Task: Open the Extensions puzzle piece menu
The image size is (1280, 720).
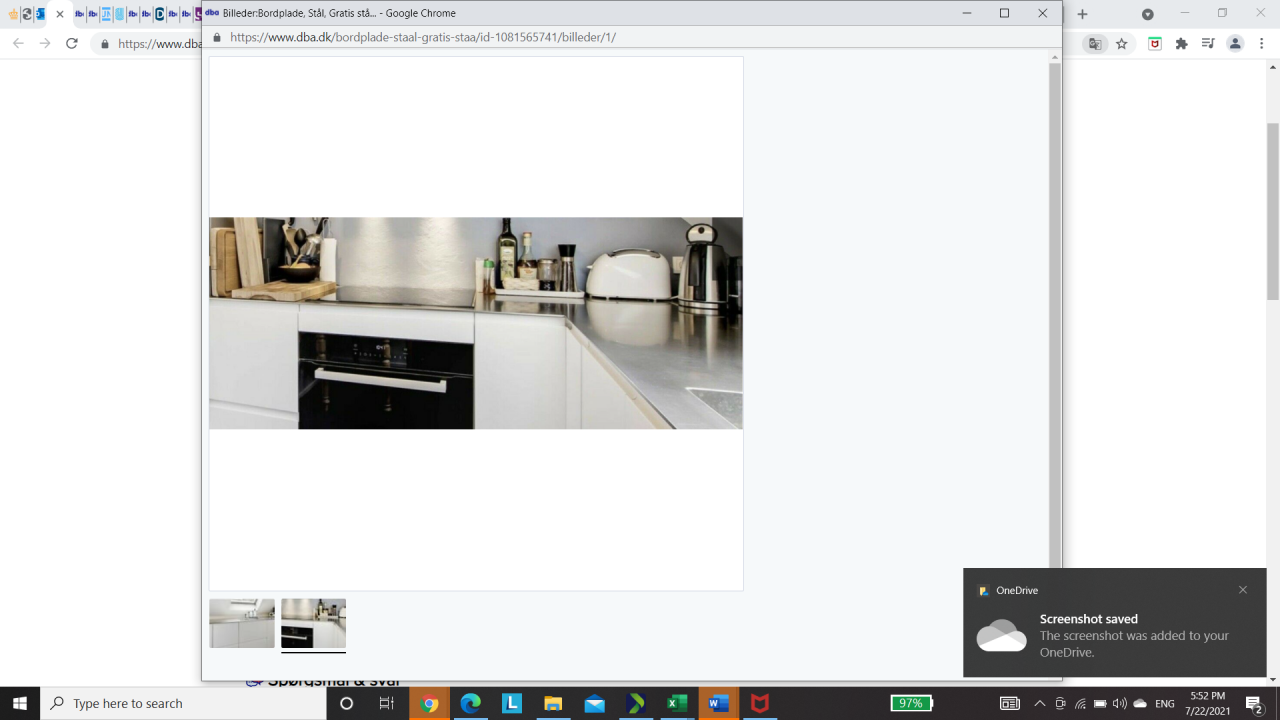Action: pos(1181,44)
